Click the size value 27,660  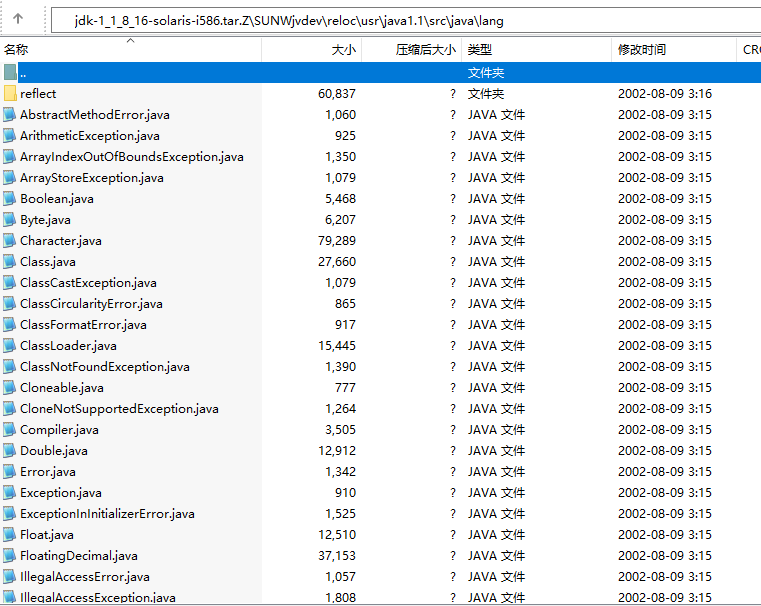[337, 262]
